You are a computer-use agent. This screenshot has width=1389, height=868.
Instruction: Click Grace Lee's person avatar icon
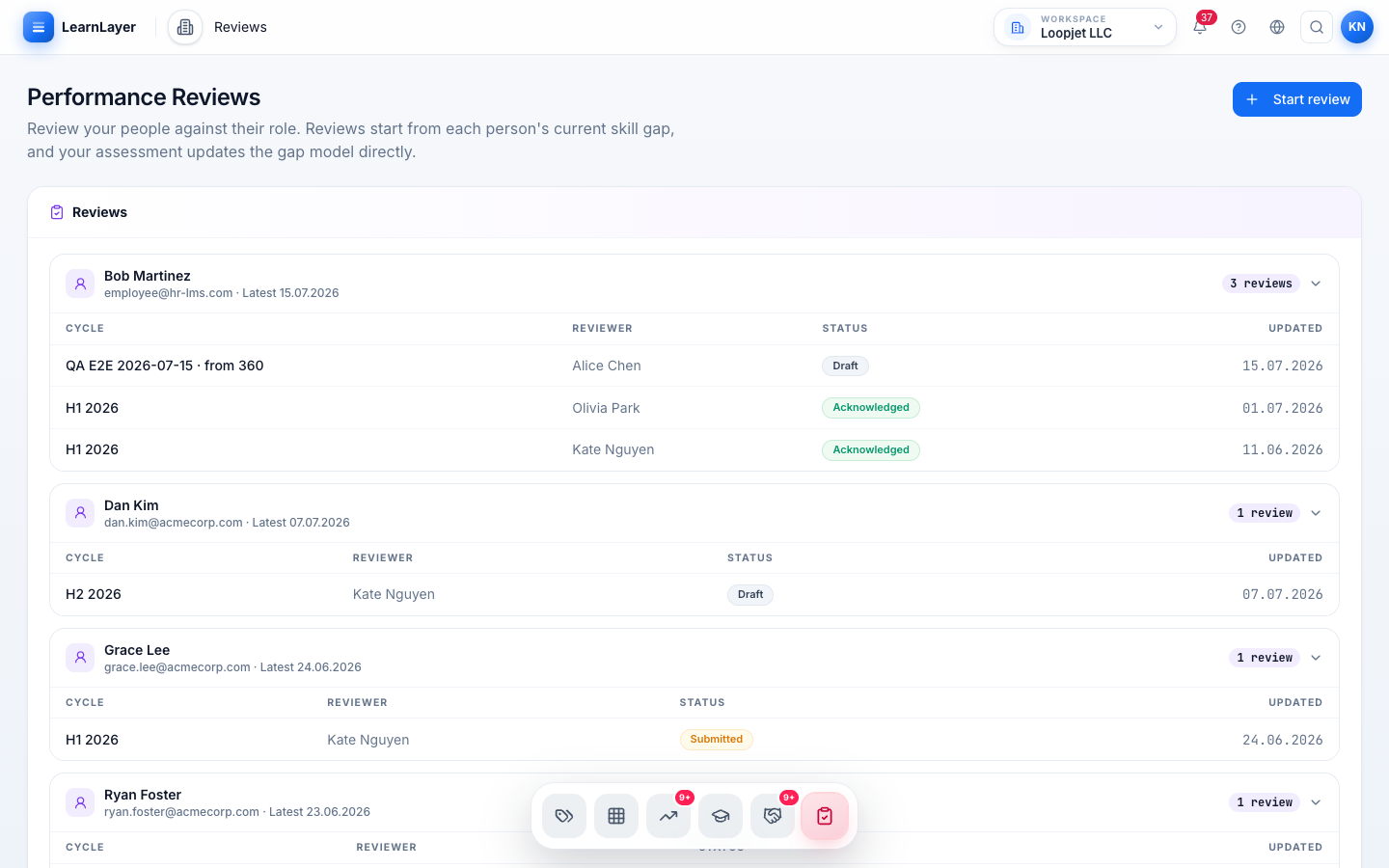80,658
